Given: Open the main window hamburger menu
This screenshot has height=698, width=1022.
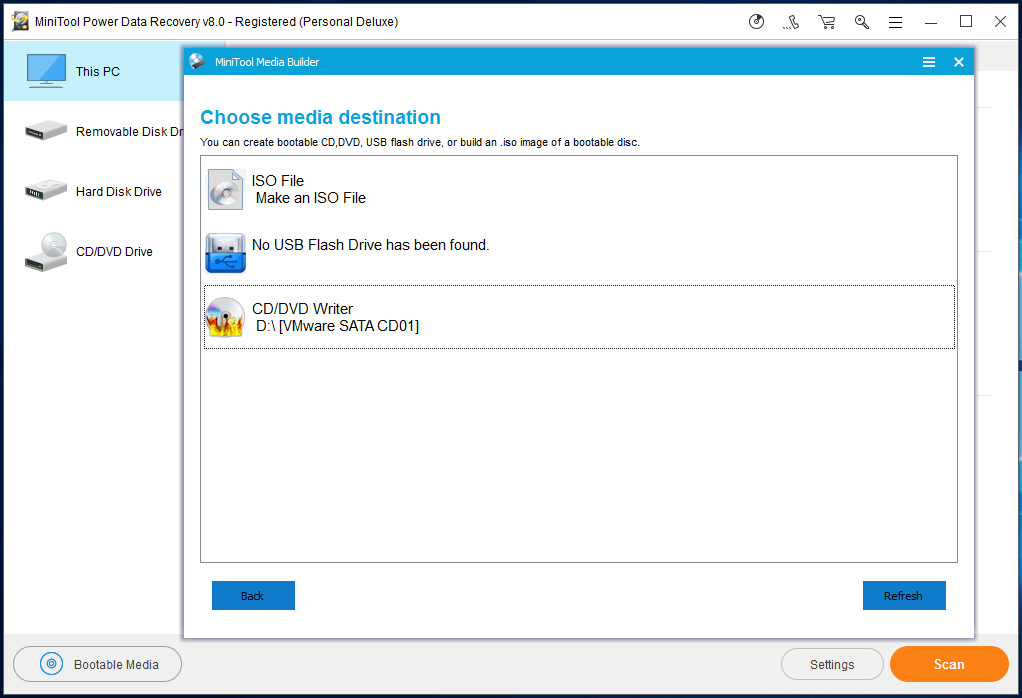Looking at the screenshot, I should (896, 22).
